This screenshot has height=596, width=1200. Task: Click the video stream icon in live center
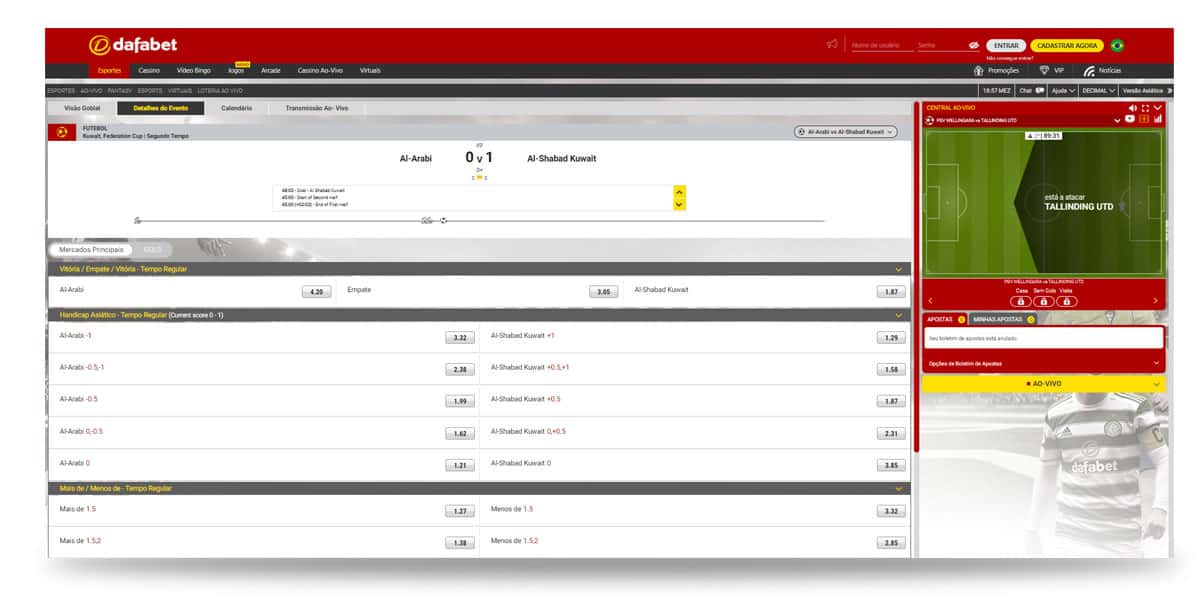pyautogui.click(x=1130, y=120)
